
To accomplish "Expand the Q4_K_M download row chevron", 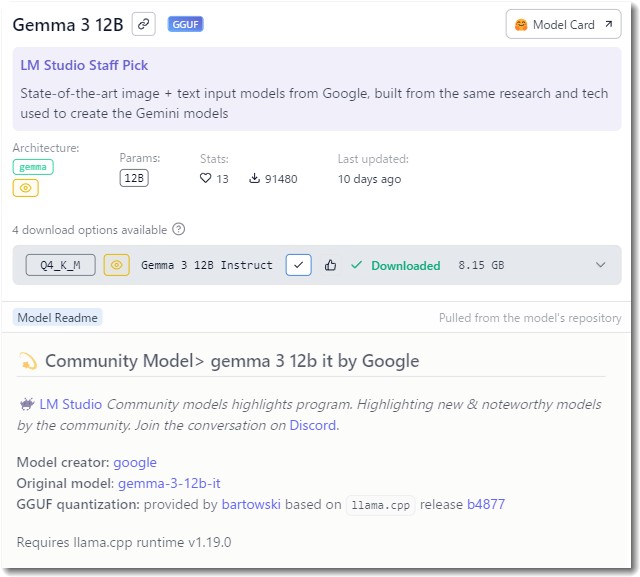I will pos(600,265).
